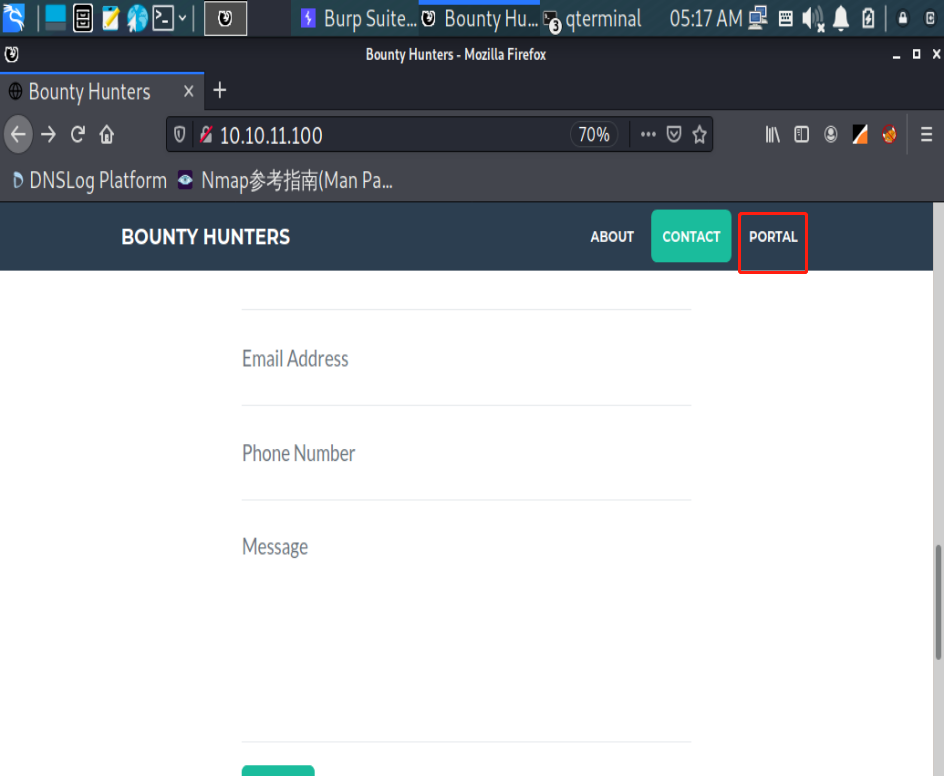Viewport: 944px width, 776px height.
Task: Go back one page
Action: pyautogui.click(x=18, y=134)
